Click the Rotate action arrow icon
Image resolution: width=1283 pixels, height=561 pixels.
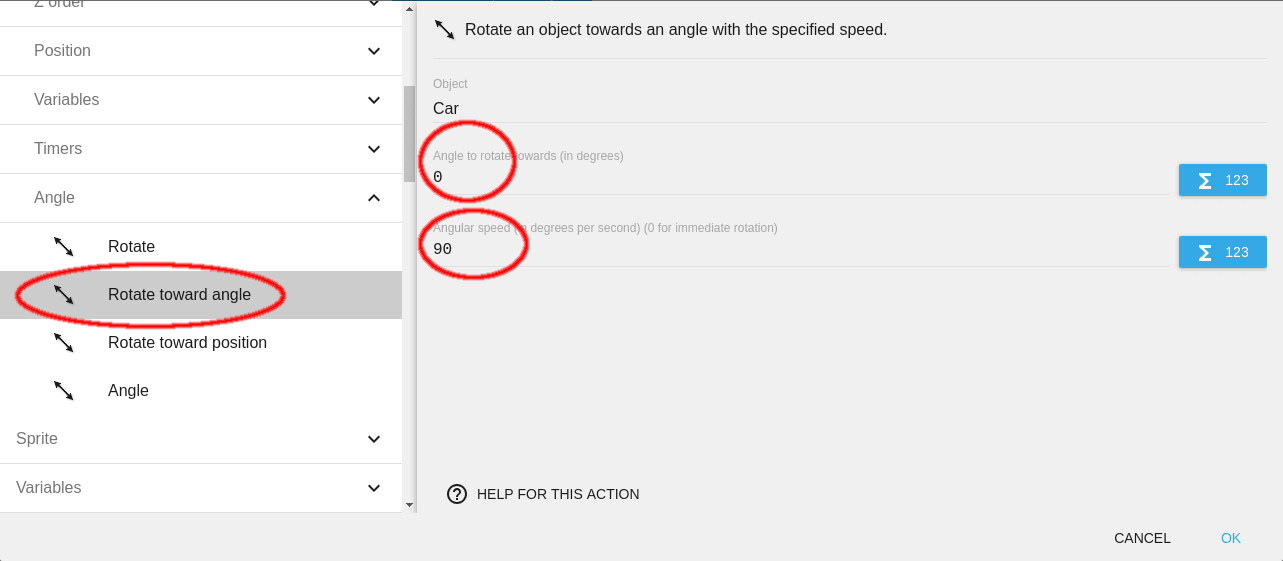(64, 246)
